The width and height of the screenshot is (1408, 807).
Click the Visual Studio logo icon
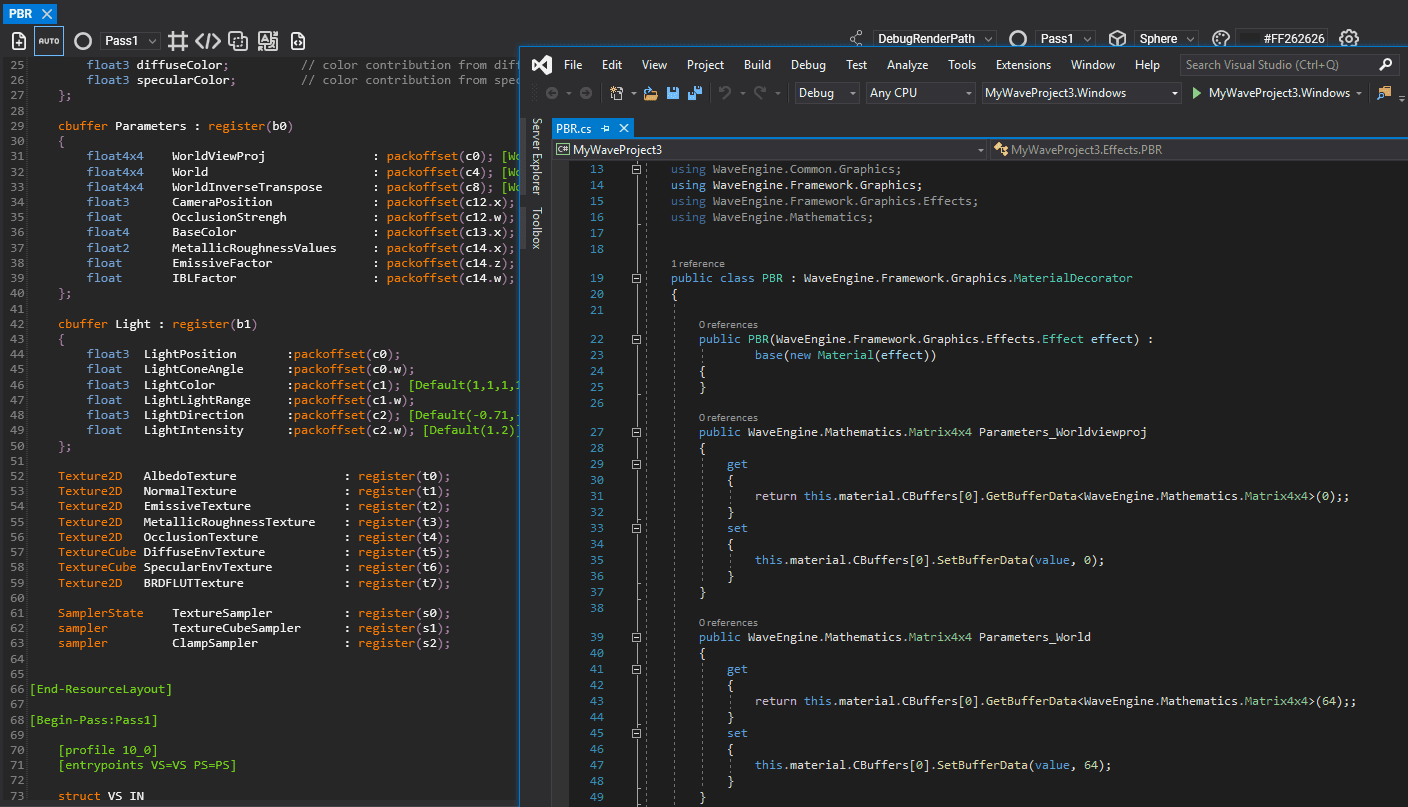point(541,65)
